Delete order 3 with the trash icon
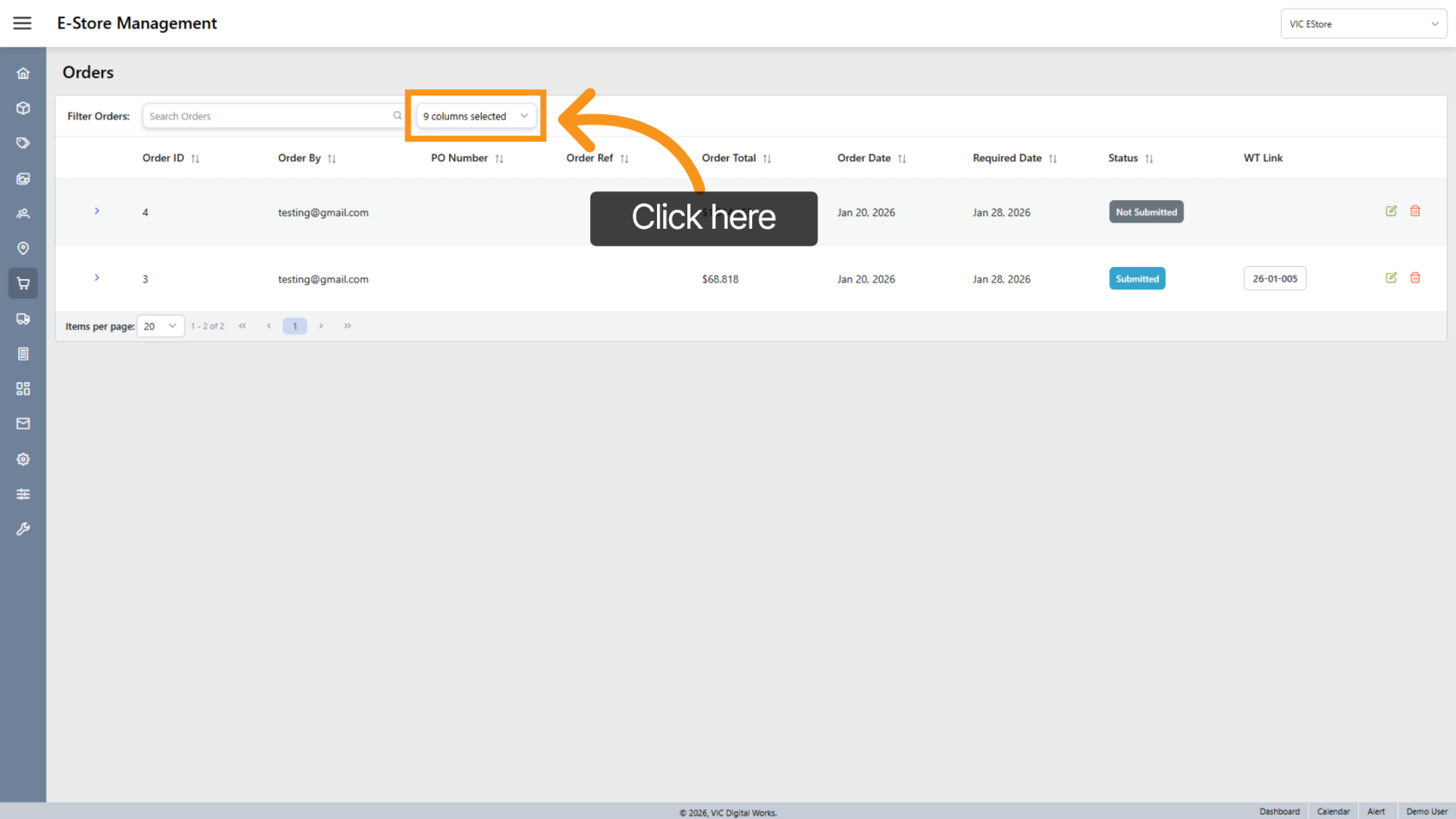This screenshot has height=819, width=1456. click(1415, 278)
